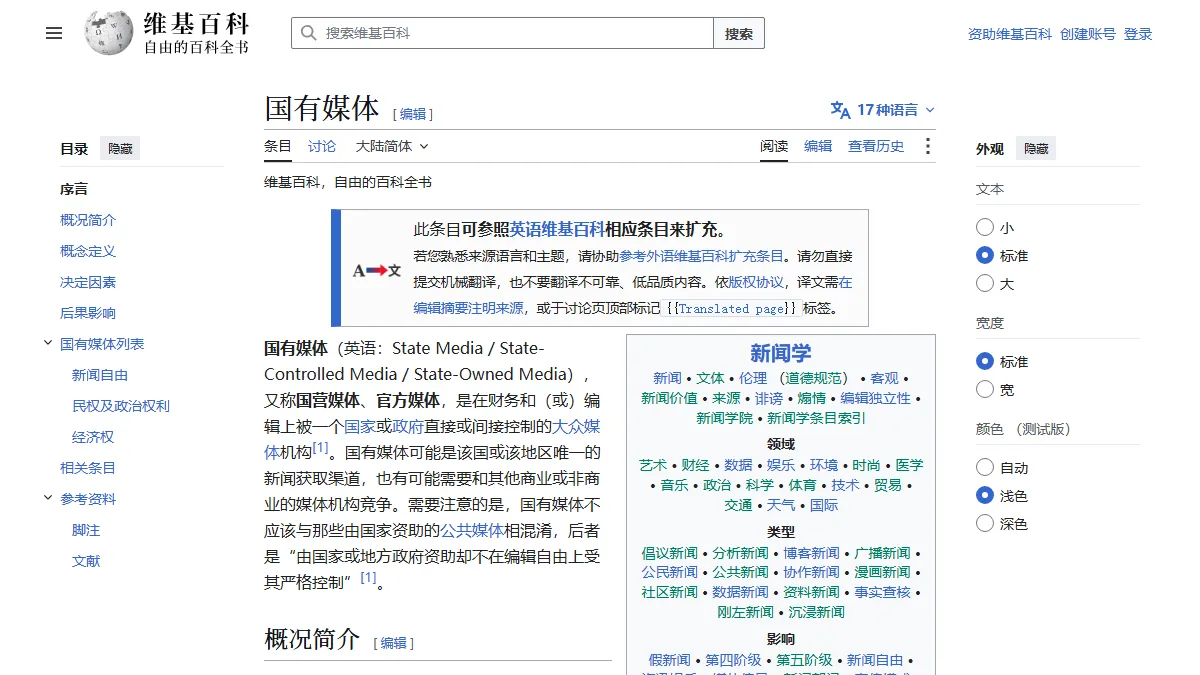Click the Wikipedia globe logo

point(109,33)
